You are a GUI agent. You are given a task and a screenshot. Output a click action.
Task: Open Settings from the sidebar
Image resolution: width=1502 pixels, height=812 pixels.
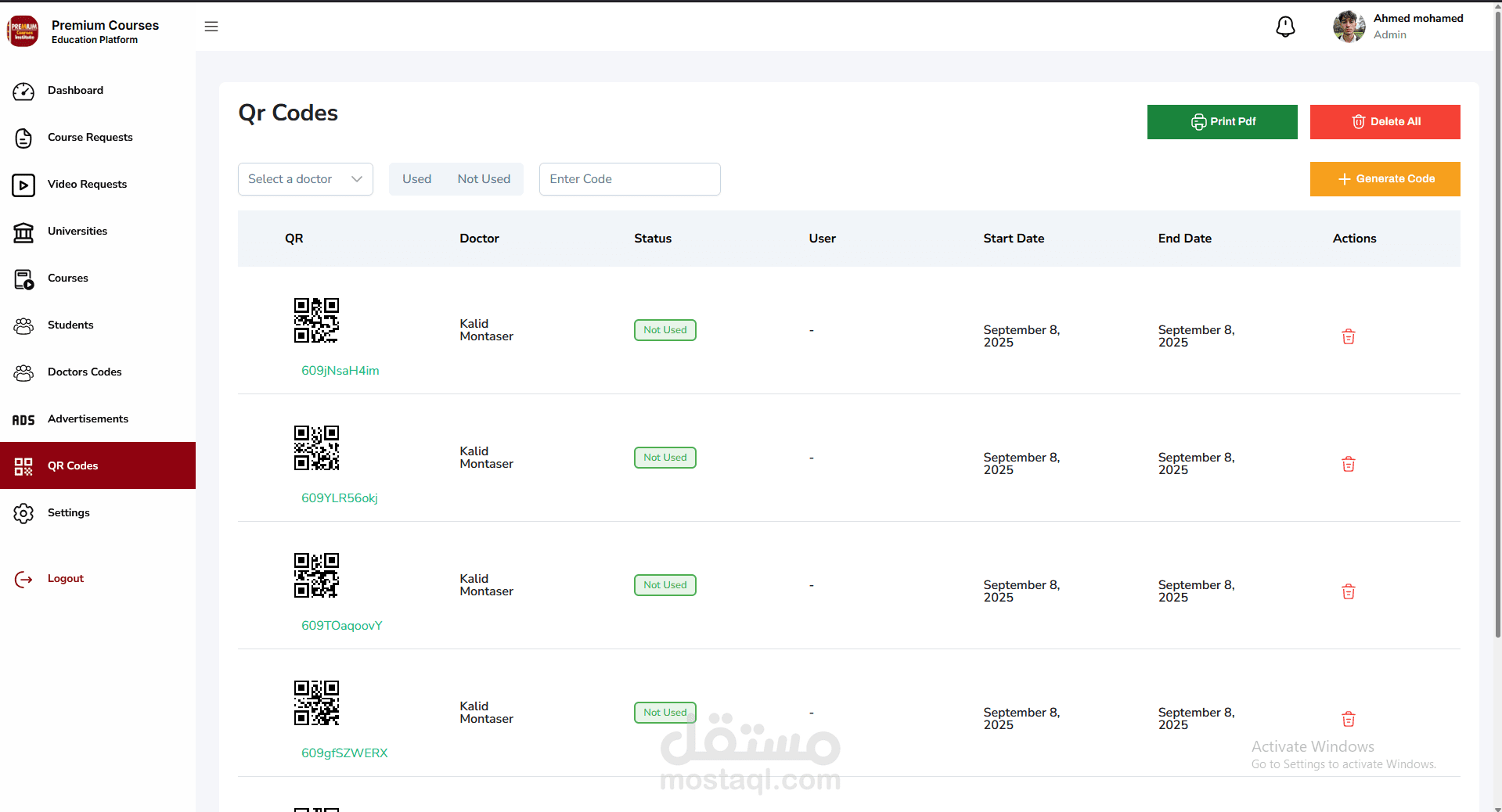click(98, 513)
